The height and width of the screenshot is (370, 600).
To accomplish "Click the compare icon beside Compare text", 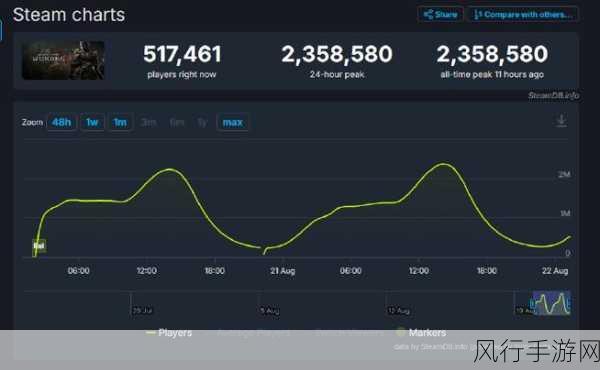I will (478, 15).
